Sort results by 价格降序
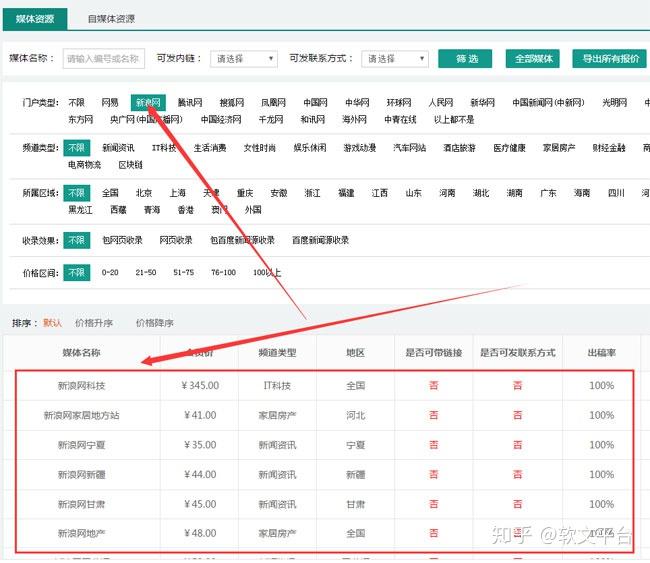Image resolution: width=650 pixels, height=563 pixels. (155, 323)
